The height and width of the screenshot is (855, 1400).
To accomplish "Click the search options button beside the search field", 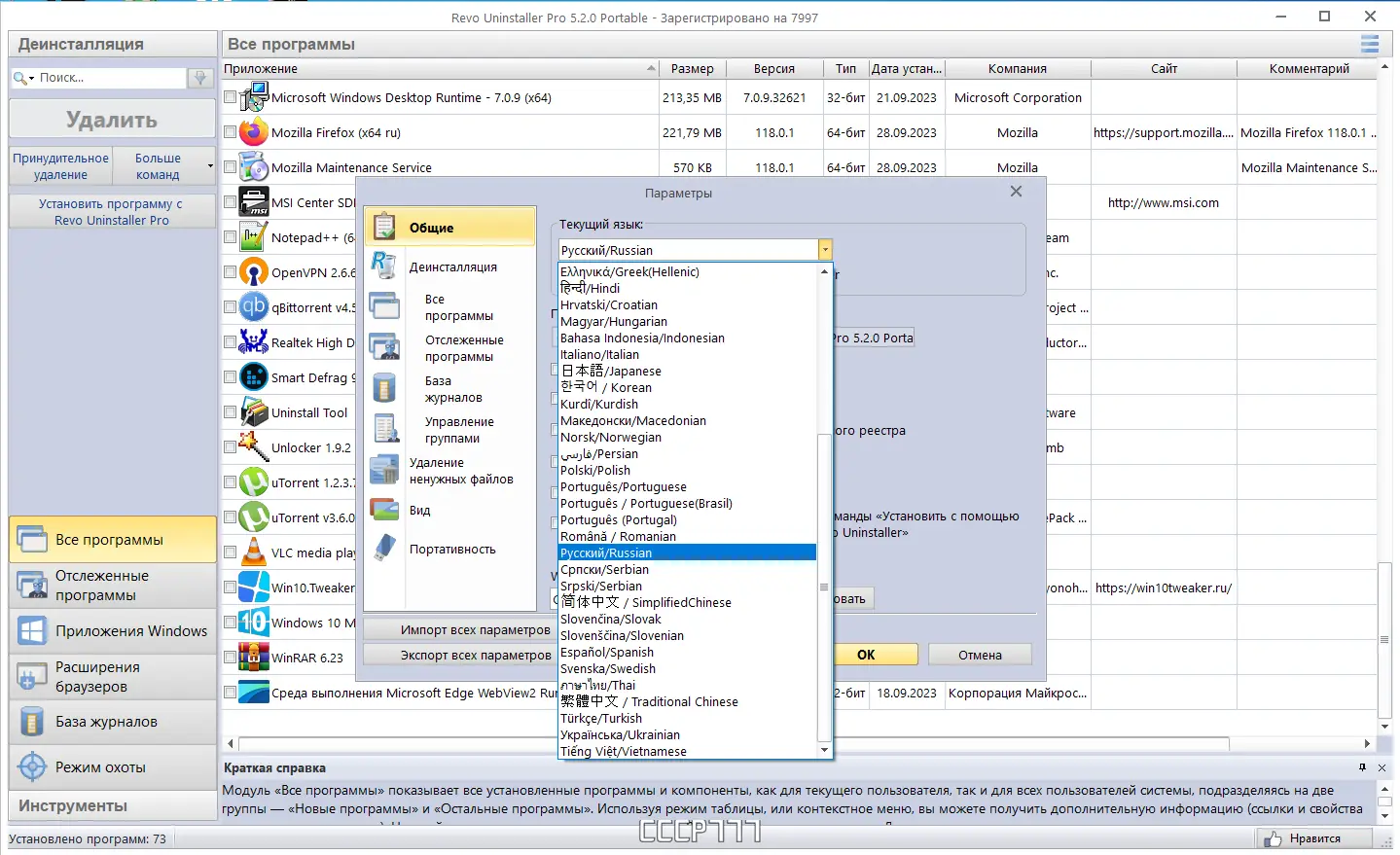I will click(x=200, y=78).
